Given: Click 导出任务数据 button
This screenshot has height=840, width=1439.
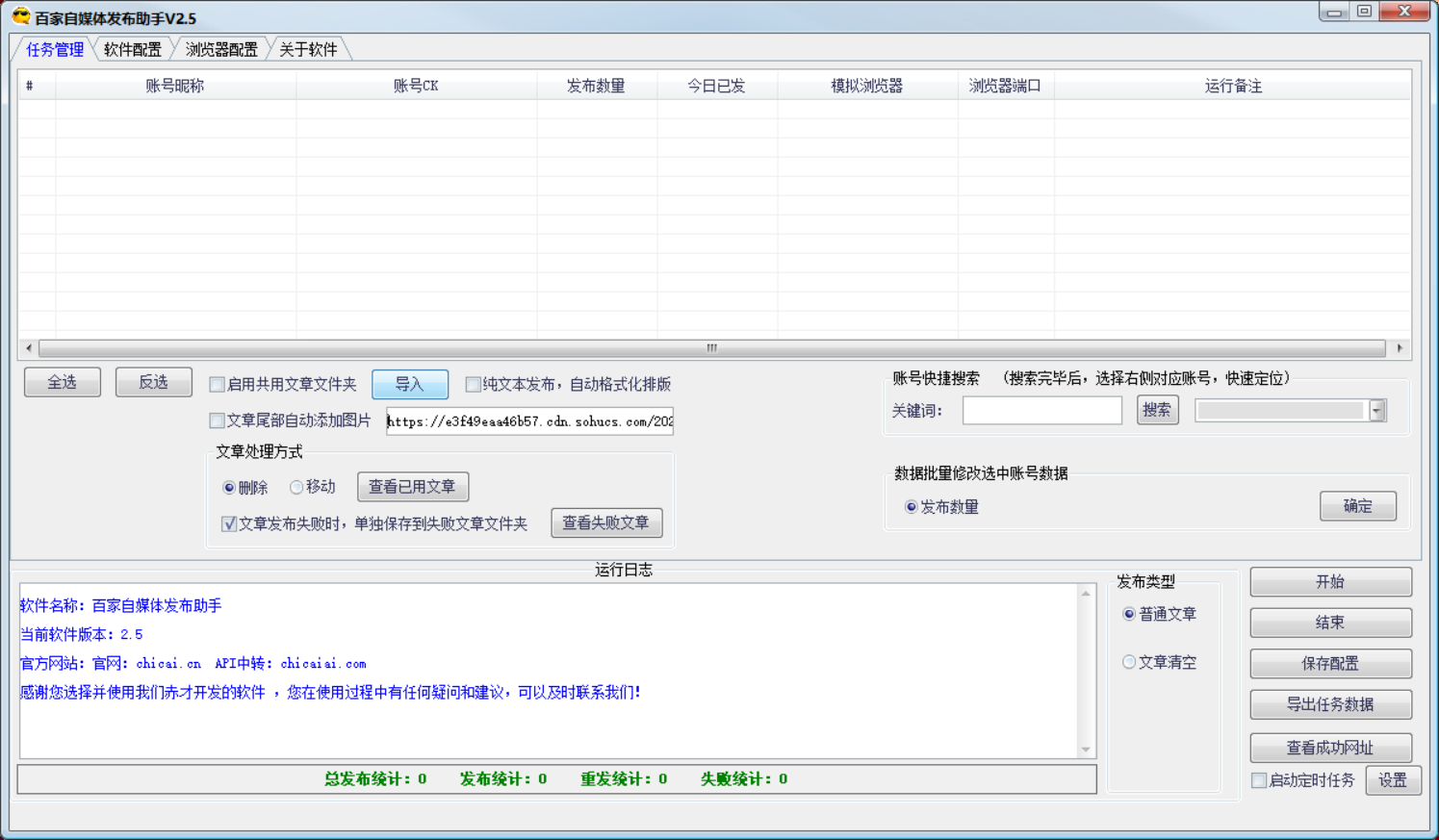Looking at the screenshot, I should [1331, 704].
